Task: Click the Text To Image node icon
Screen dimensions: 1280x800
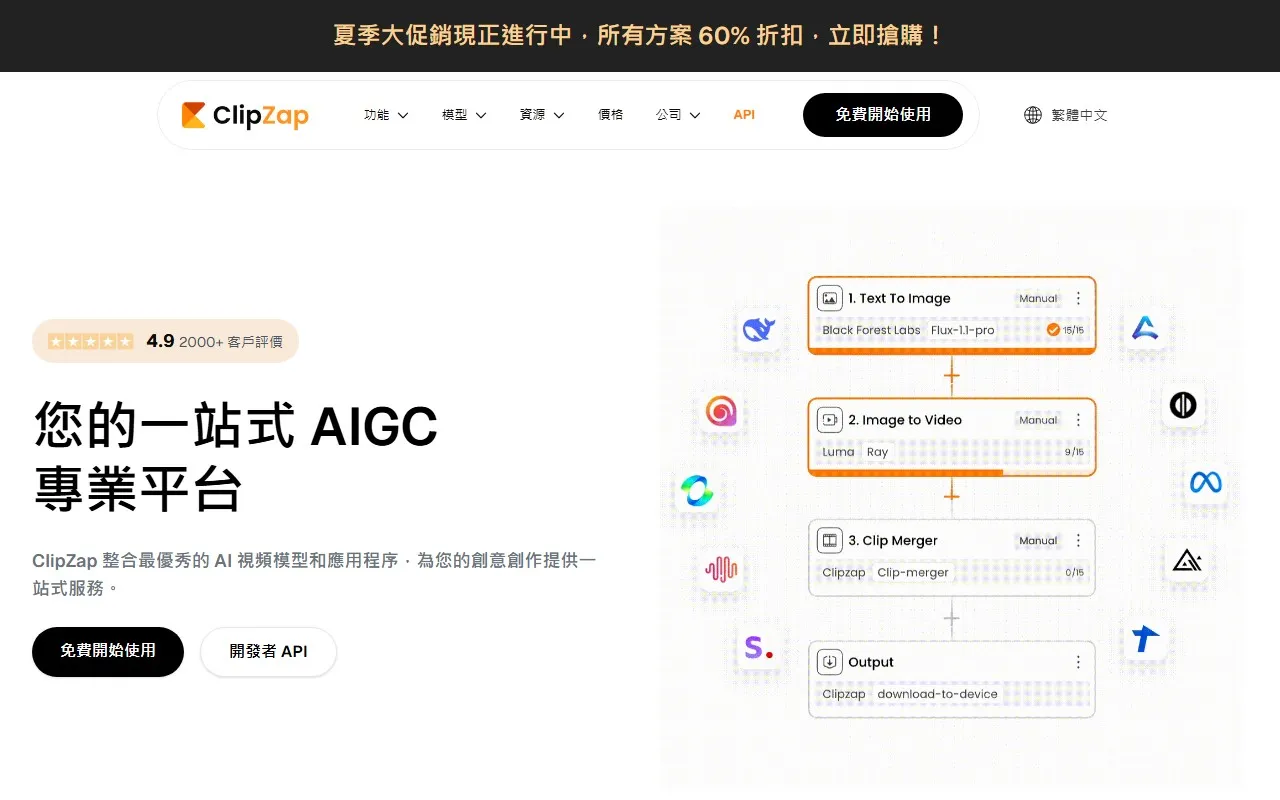Action: [x=829, y=298]
